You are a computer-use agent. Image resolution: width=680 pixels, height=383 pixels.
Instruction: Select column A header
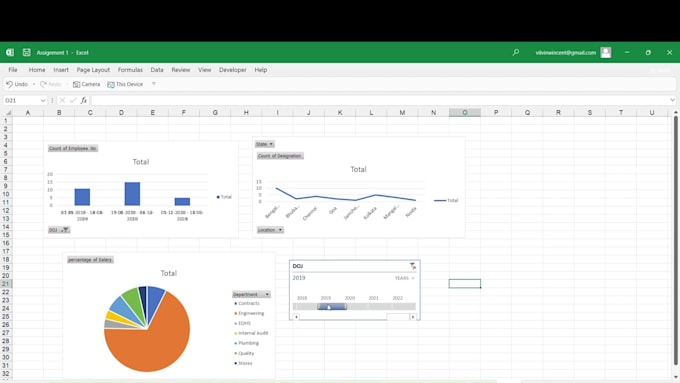(x=28, y=113)
